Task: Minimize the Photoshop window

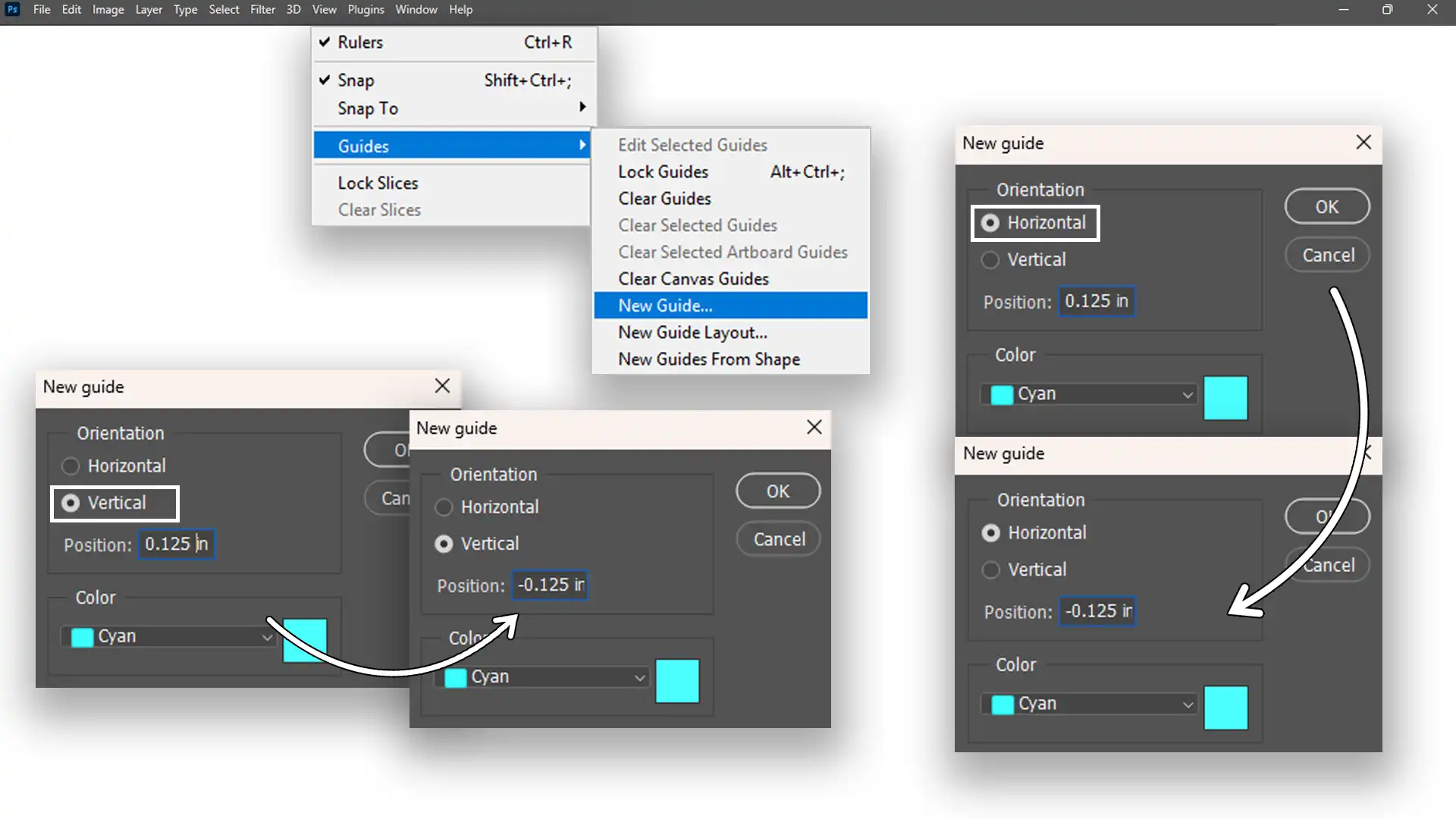Action: pyautogui.click(x=1344, y=10)
